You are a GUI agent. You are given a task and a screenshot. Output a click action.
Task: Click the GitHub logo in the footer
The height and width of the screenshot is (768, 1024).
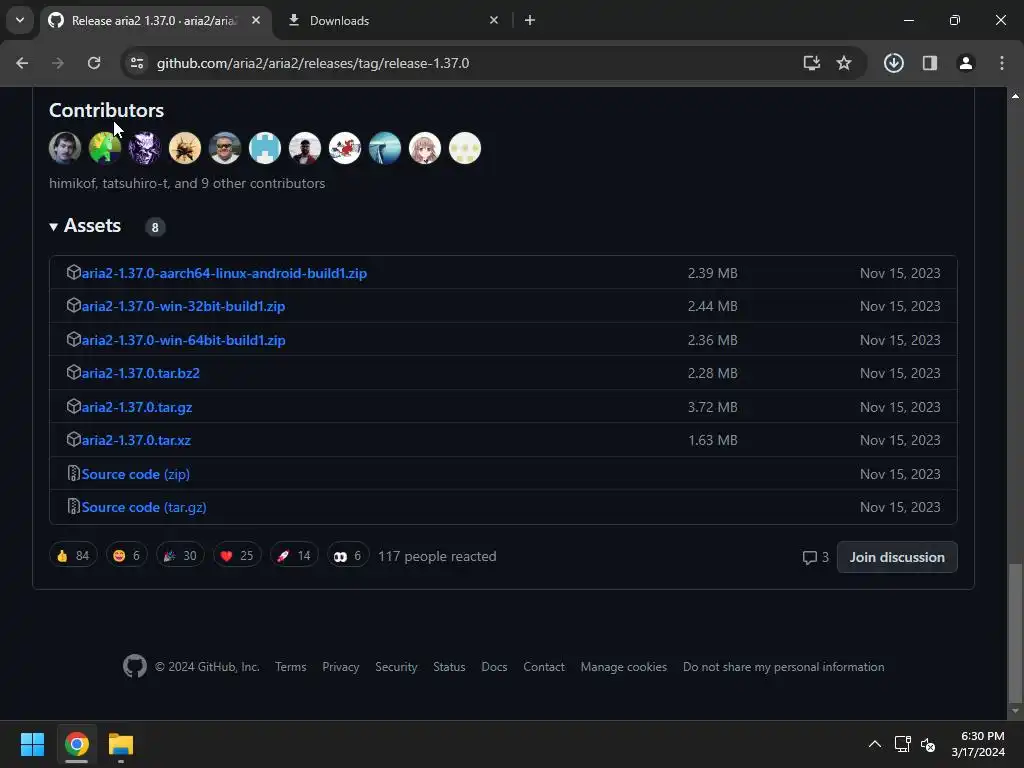point(135,666)
